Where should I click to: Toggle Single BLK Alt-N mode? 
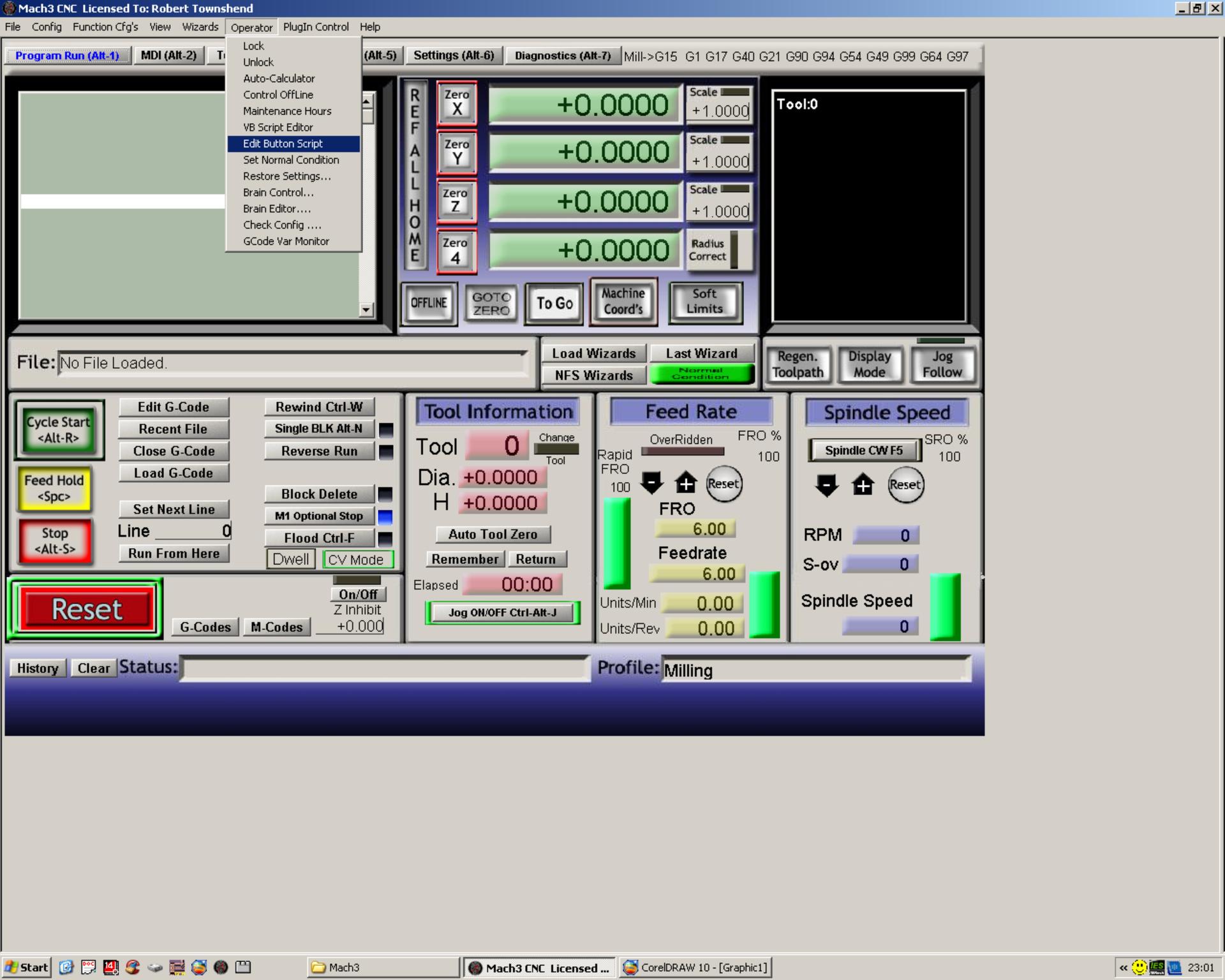click(318, 429)
